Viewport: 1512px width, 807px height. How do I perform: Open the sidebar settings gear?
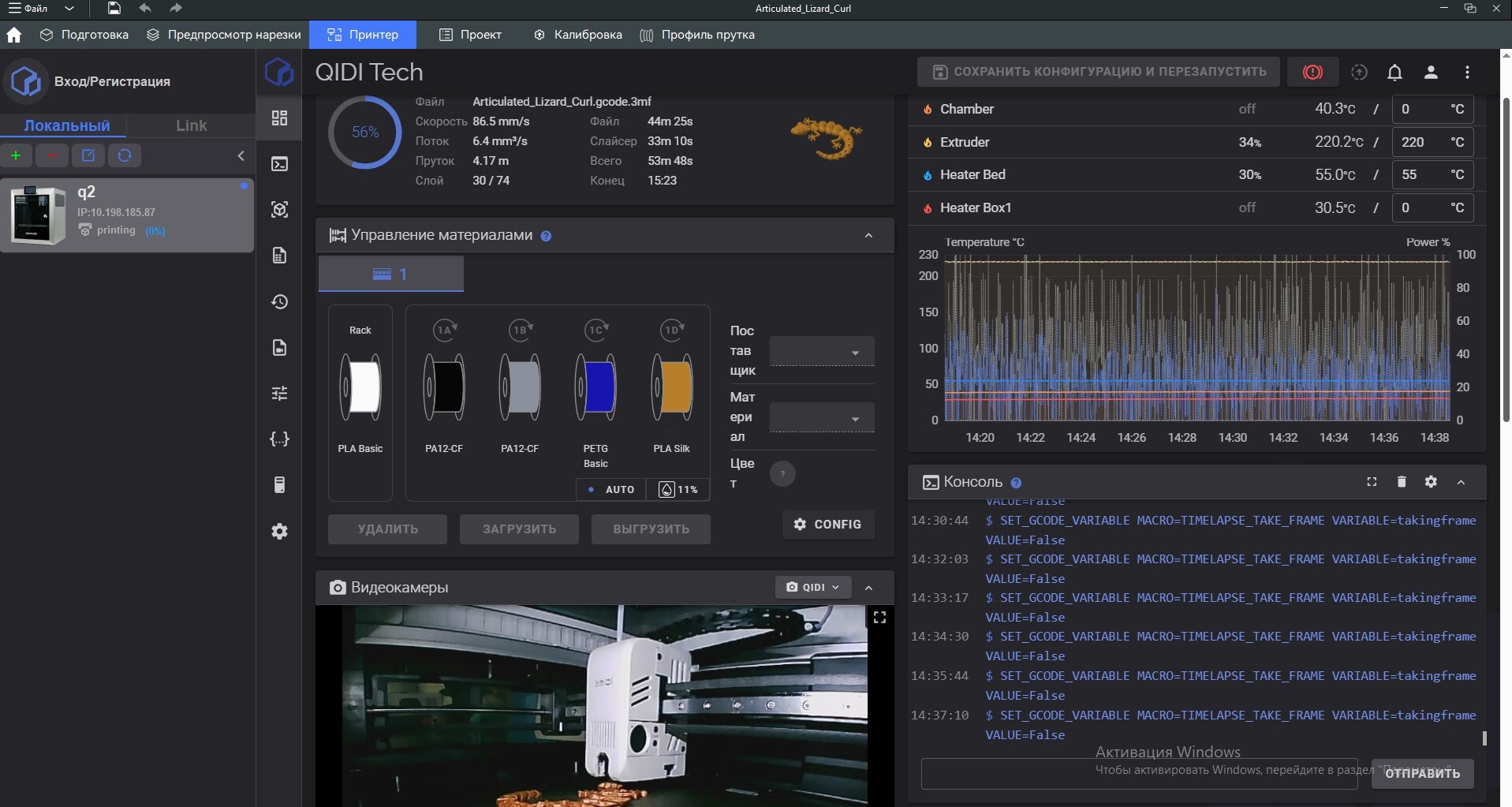pos(279,531)
